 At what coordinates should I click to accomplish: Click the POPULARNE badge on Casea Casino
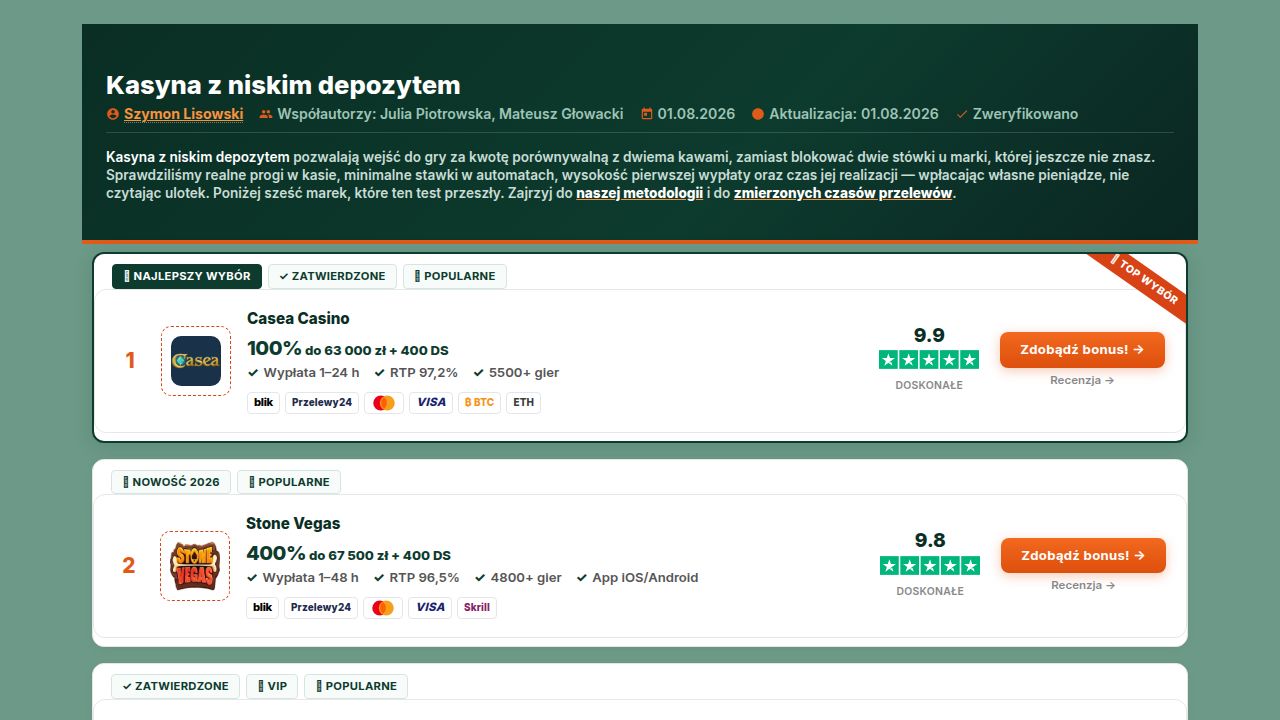coord(455,276)
